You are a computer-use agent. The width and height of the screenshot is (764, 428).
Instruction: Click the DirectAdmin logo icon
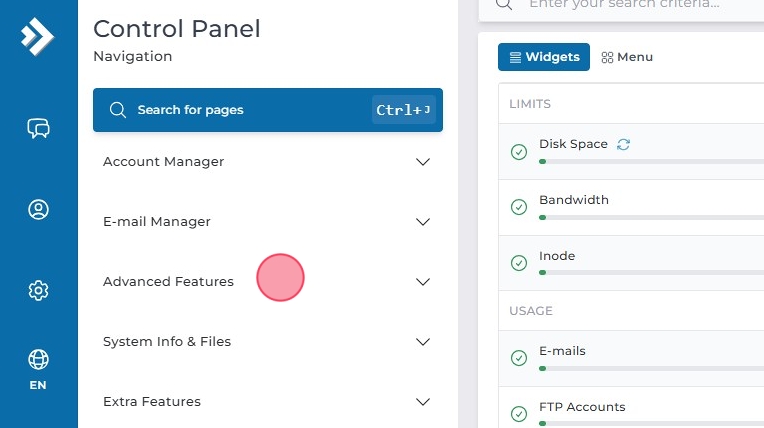[x=38, y=38]
